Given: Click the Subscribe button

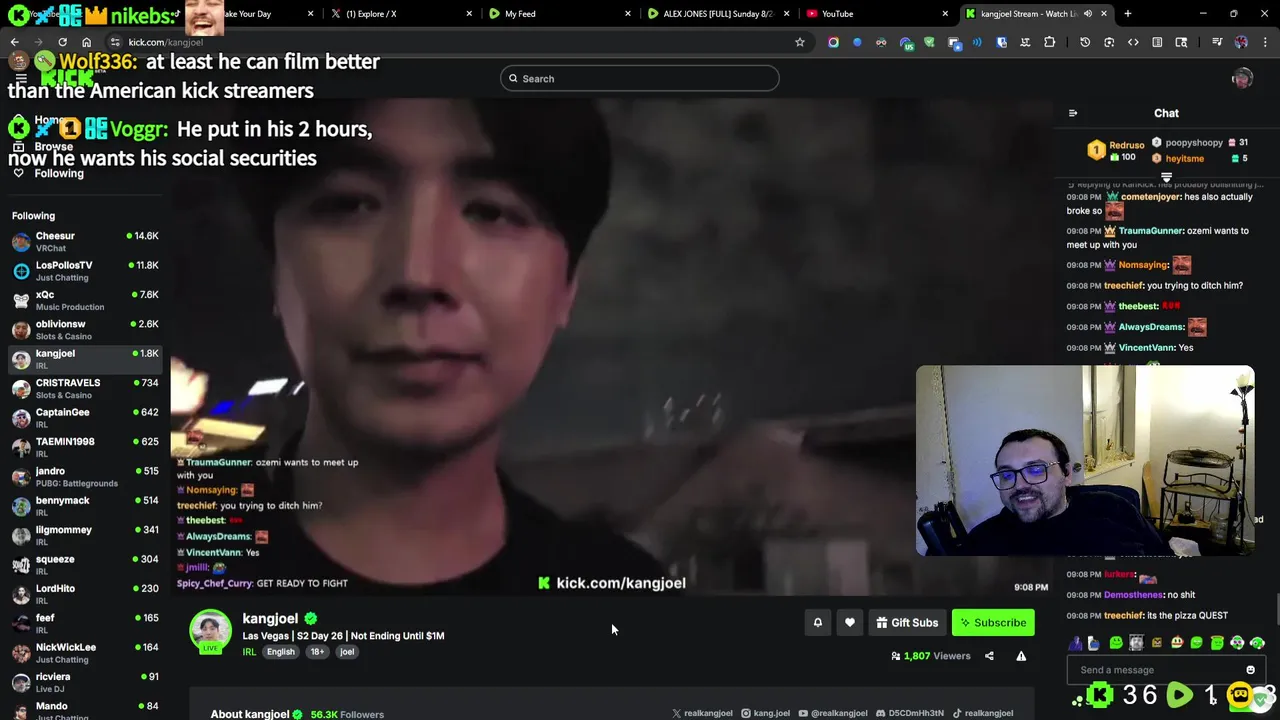Looking at the screenshot, I should pyautogui.click(x=992, y=623).
